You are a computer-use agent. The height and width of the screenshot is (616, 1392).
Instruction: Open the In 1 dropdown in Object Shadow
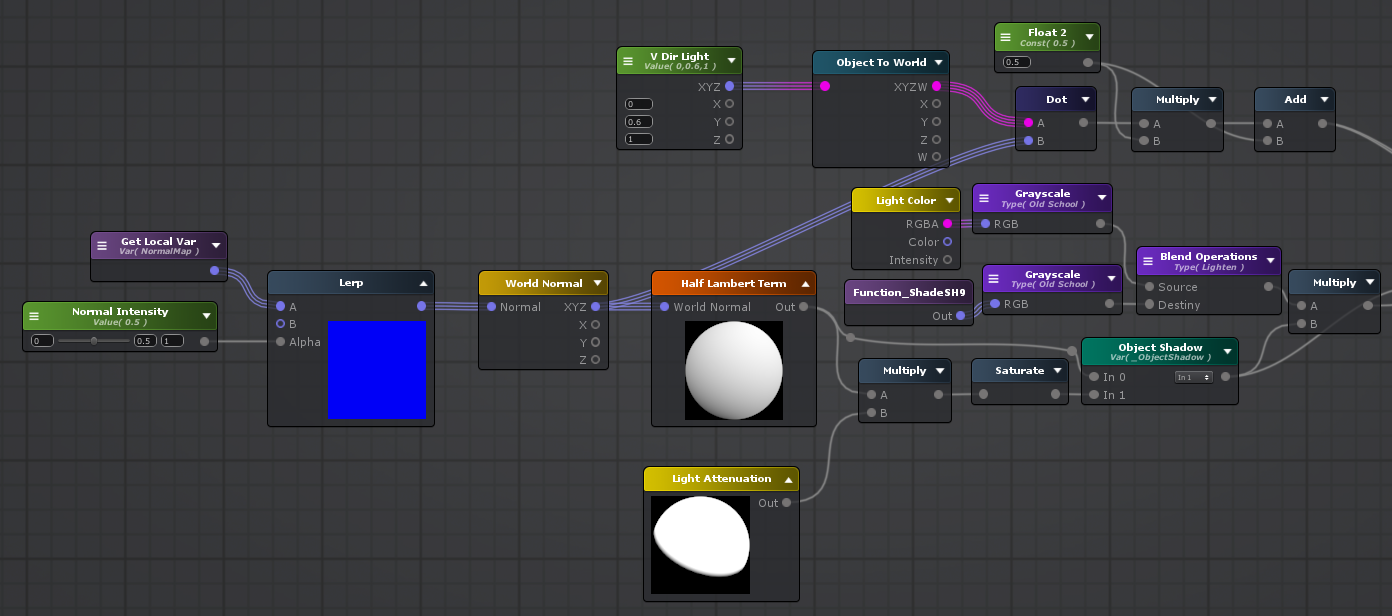pos(1193,377)
